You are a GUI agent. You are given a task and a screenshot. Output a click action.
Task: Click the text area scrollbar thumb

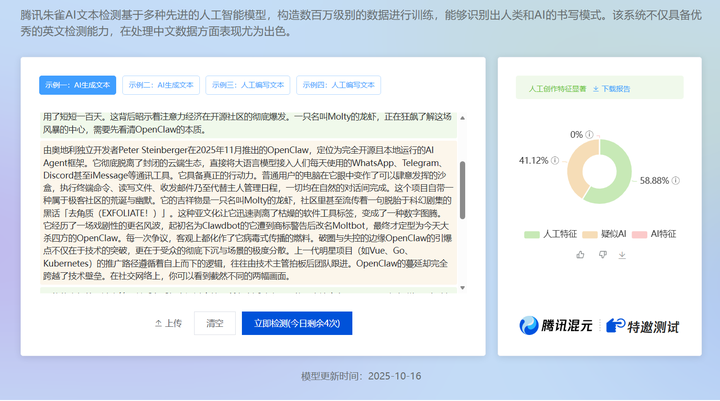pos(462,190)
